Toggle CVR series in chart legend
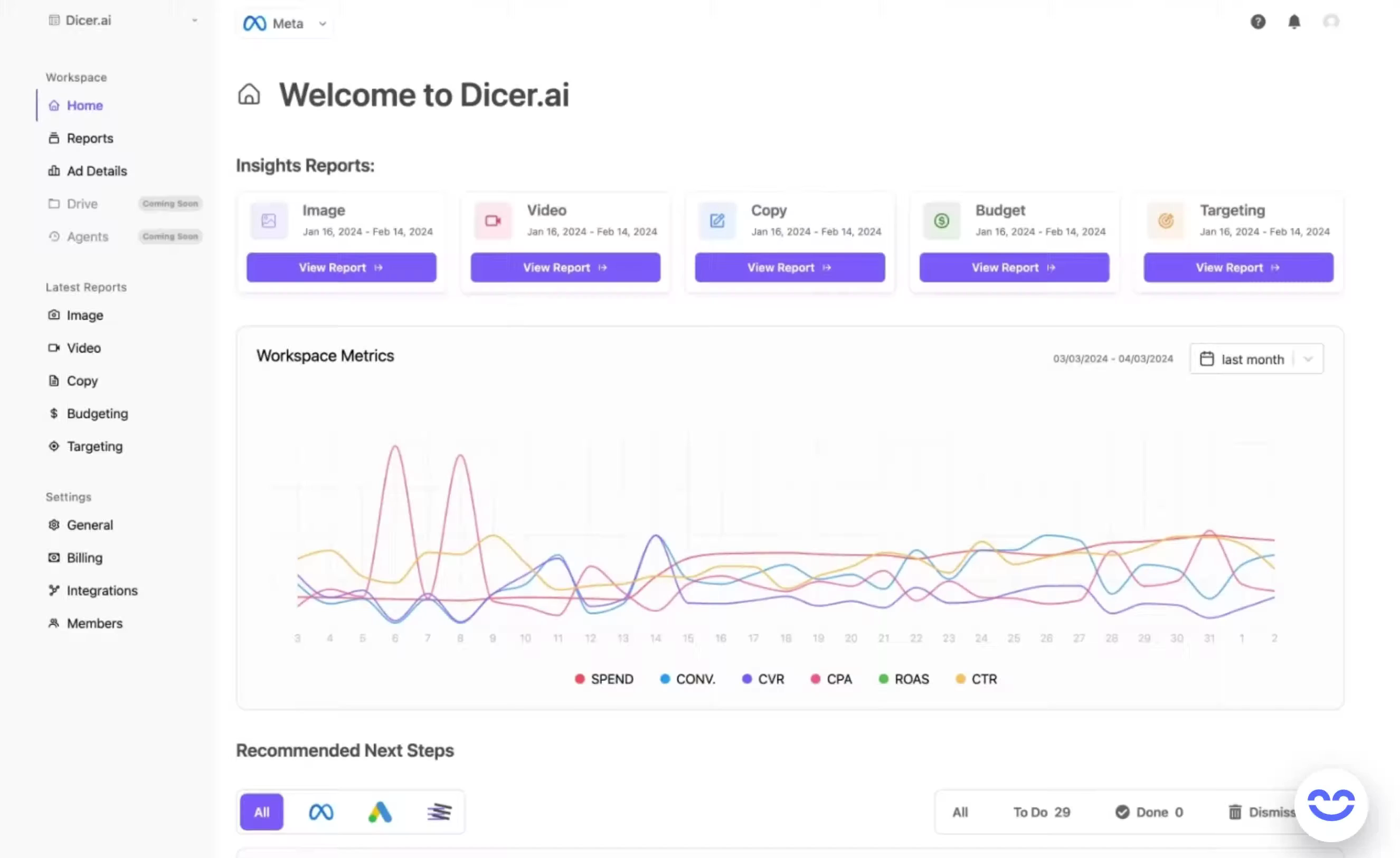The image size is (1400, 858). click(762, 679)
